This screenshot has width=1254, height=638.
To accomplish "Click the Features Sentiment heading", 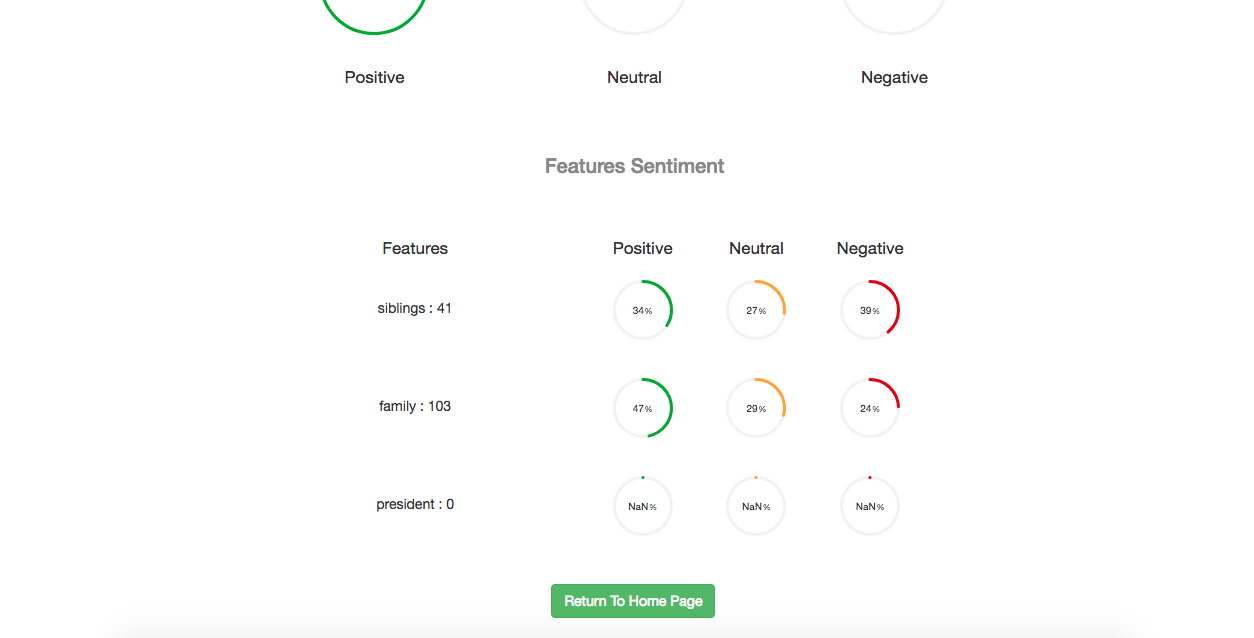I will (x=634, y=166).
